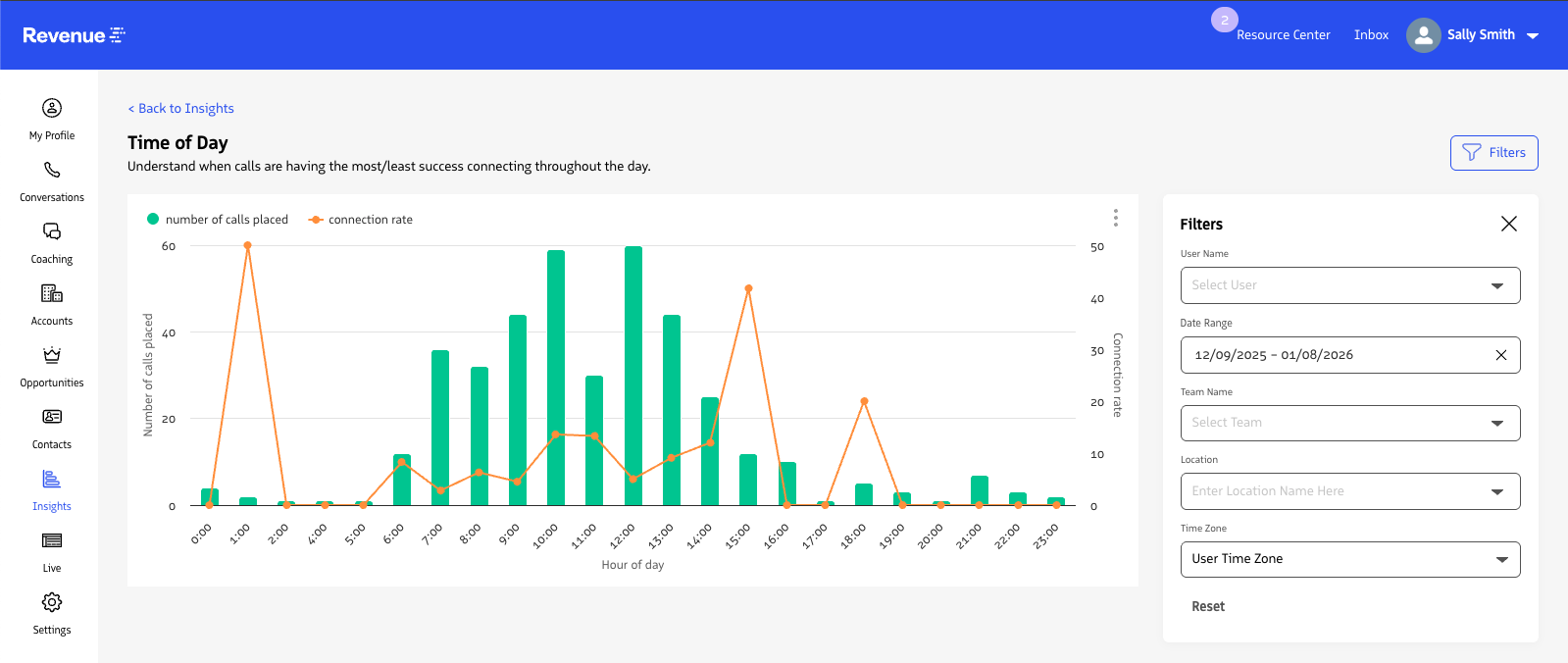Click the Back to Insights link
The image size is (1568, 663).
181,109
